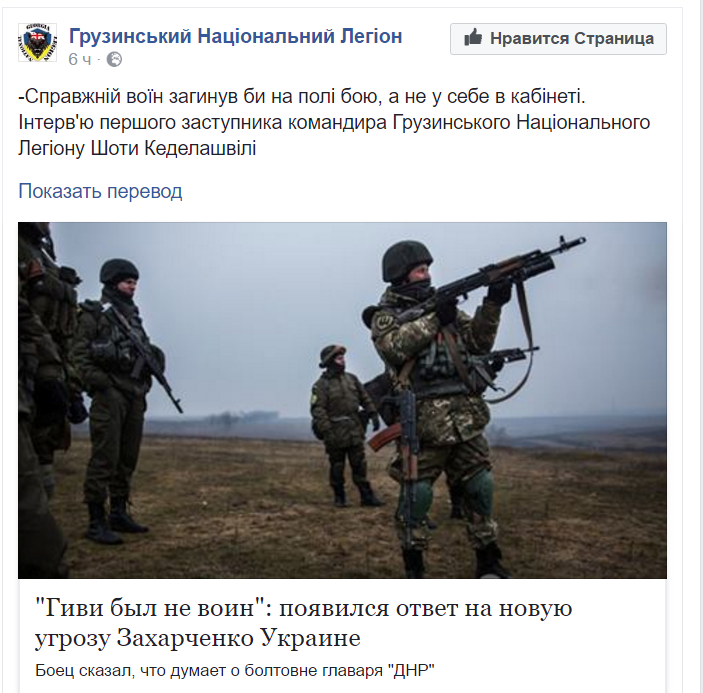Open the article preview photo of soldiers

342,400
